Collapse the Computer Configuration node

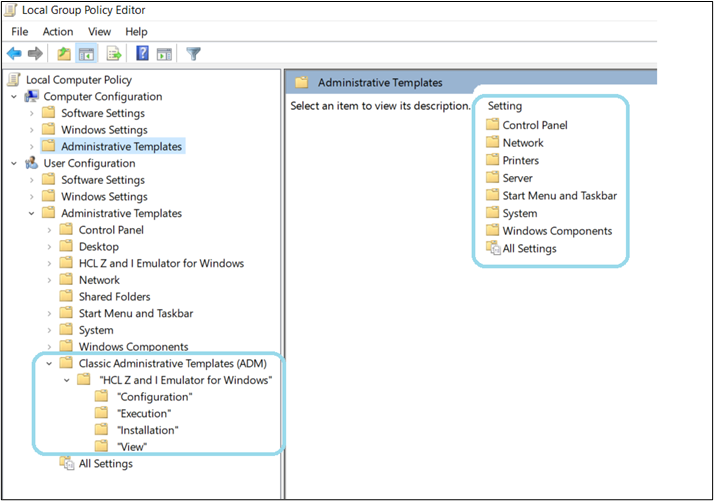[14, 97]
